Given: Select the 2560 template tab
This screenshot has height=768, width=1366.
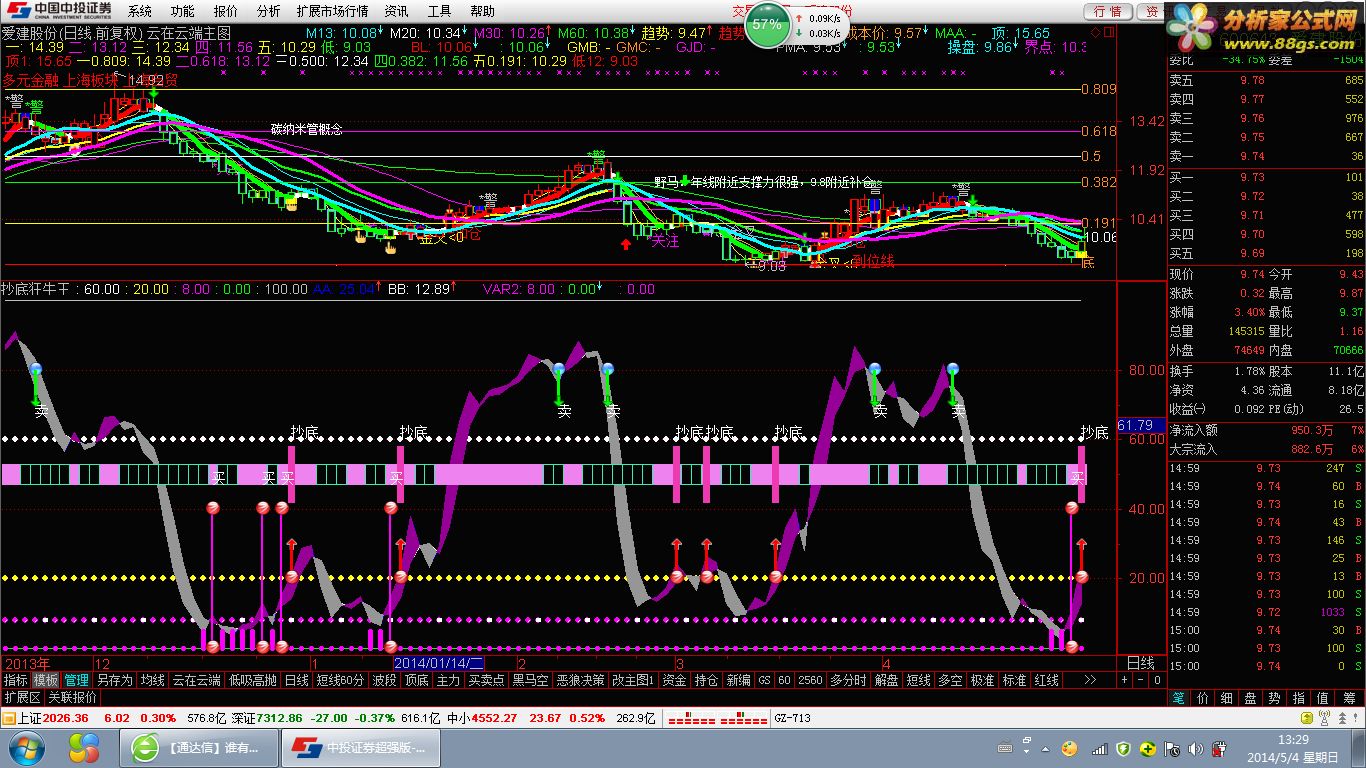Looking at the screenshot, I should pos(811,680).
